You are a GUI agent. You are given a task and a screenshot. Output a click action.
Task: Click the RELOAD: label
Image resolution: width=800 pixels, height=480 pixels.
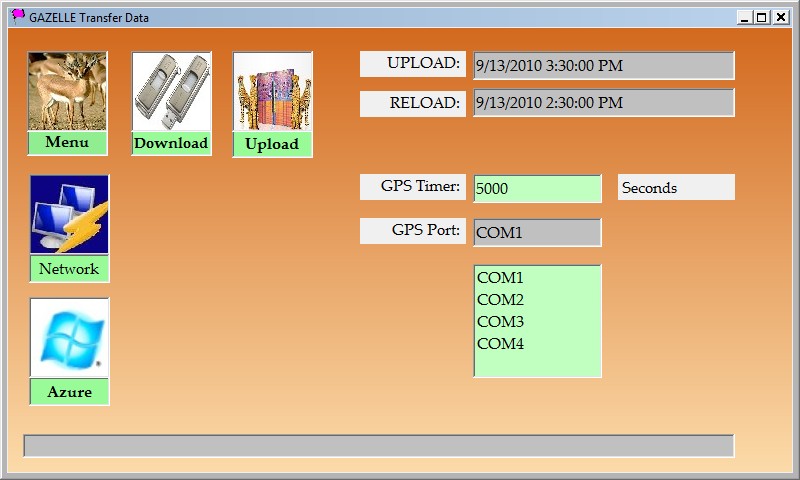click(x=413, y=104)
